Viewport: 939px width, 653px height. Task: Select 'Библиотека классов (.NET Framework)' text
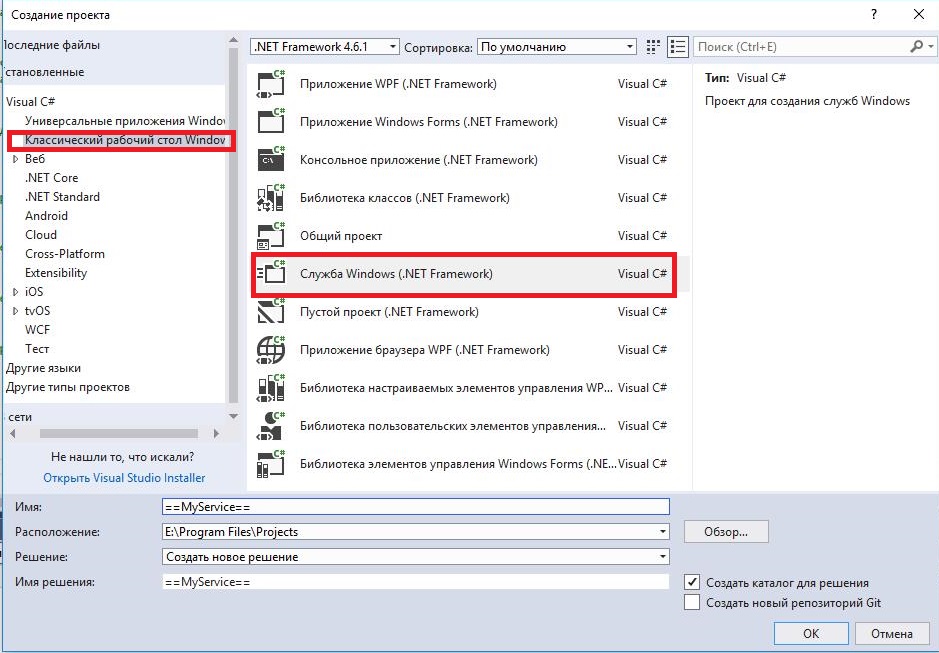click(405, 198)
